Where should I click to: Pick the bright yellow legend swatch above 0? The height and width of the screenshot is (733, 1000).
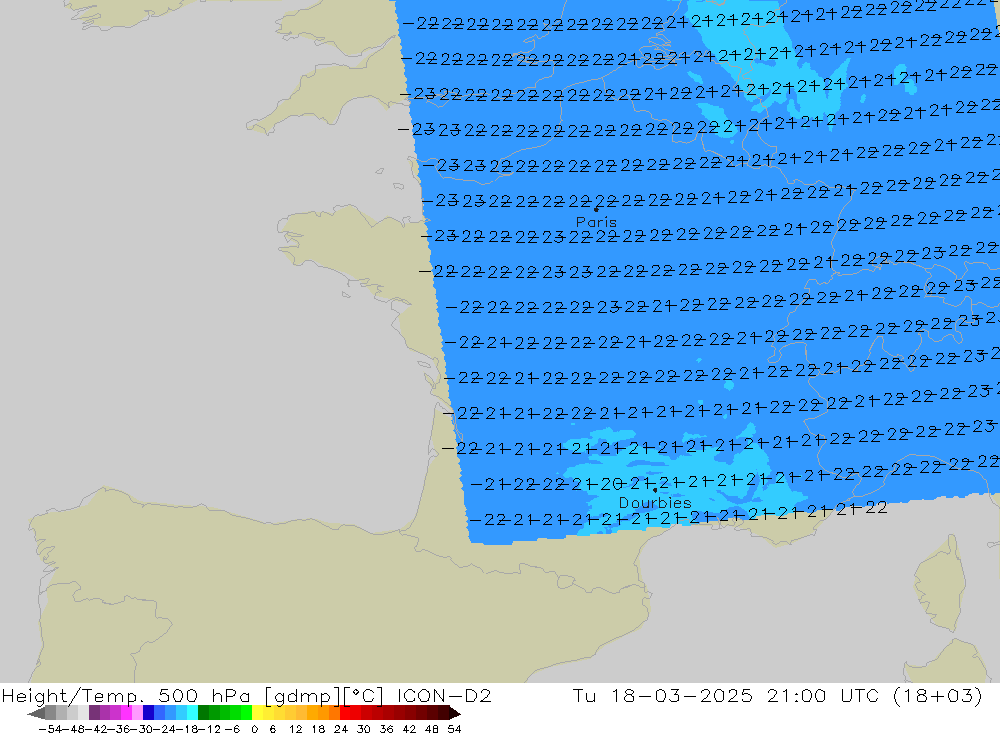[x=258, y=713]
